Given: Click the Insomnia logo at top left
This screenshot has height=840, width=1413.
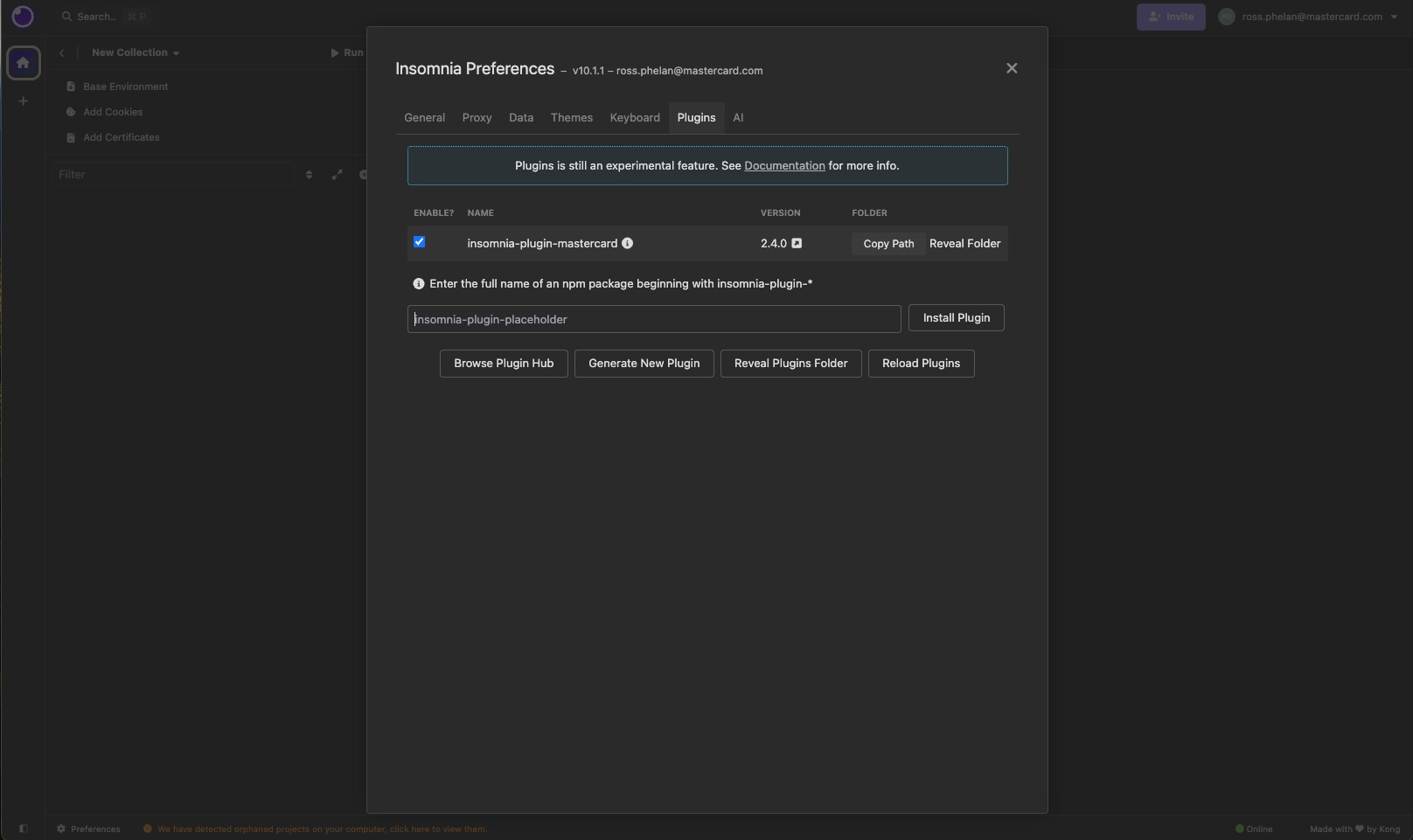Looking at the screenshot, I should (x=23, y=17).
